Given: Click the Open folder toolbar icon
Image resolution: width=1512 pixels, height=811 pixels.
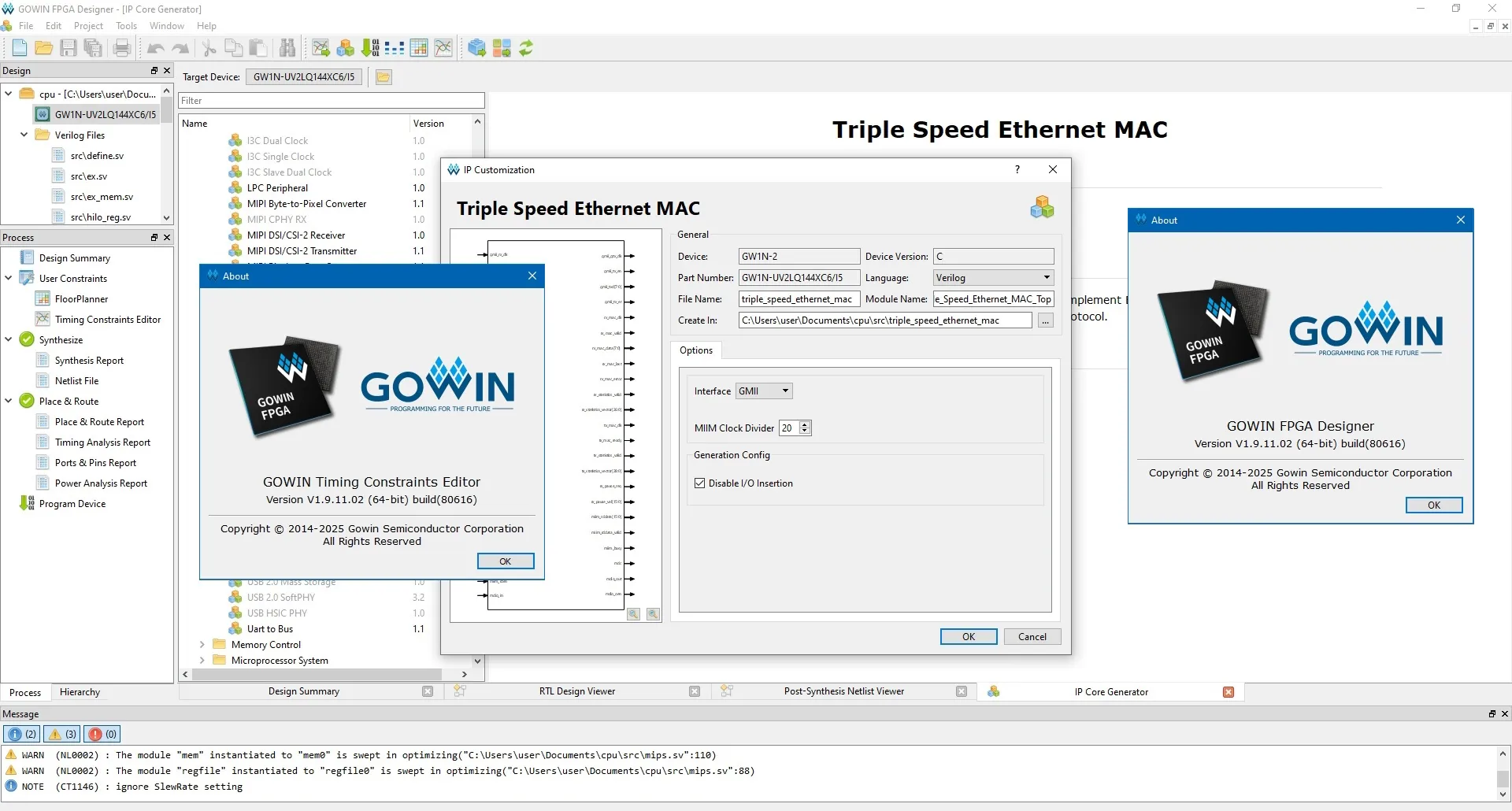Looking at the screenshot, I should [x=44, y=48].
